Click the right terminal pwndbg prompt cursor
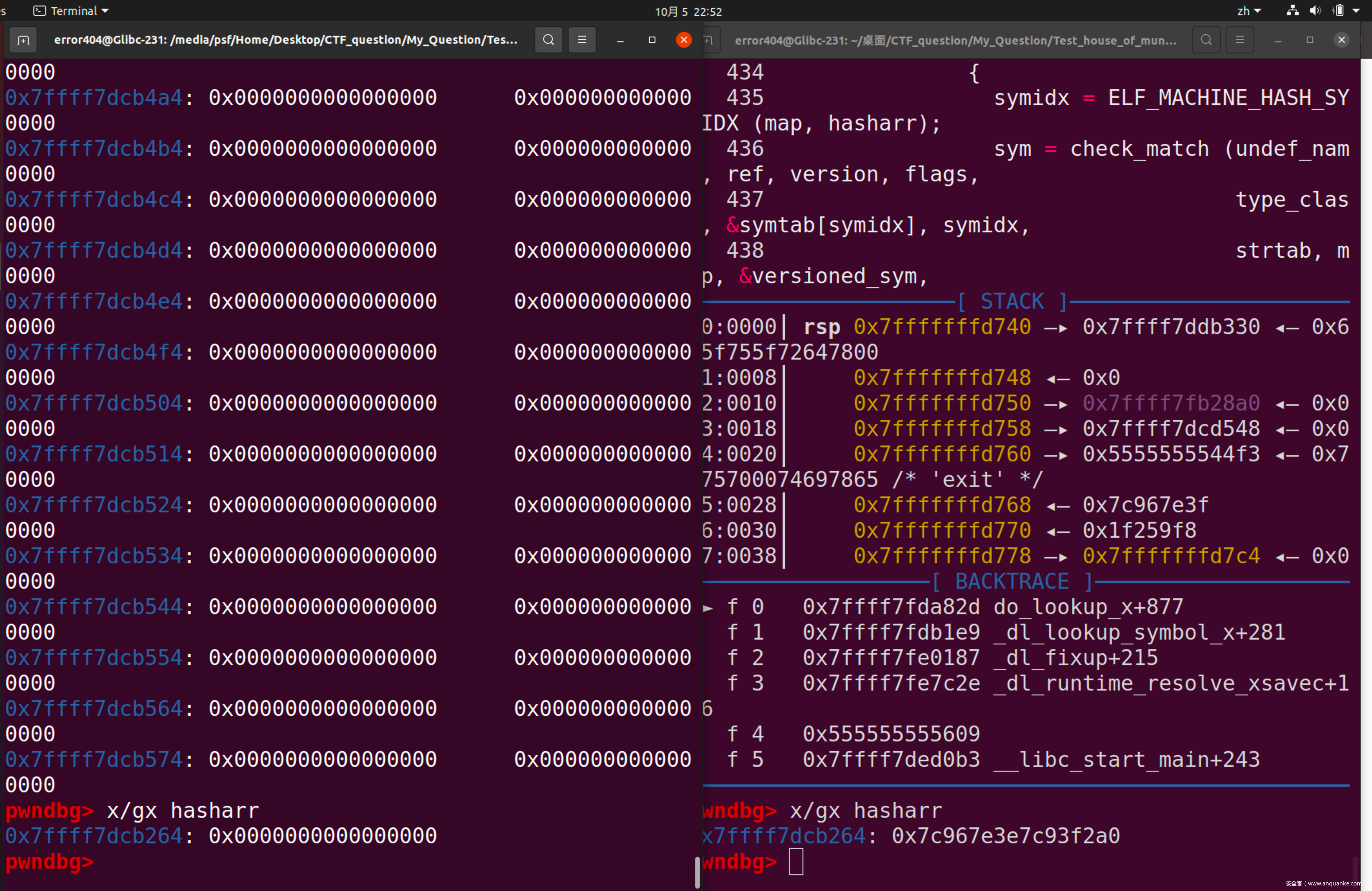The width and height of the screenshot is (1372, 891). pyautogui.click(x=795, y=862)
